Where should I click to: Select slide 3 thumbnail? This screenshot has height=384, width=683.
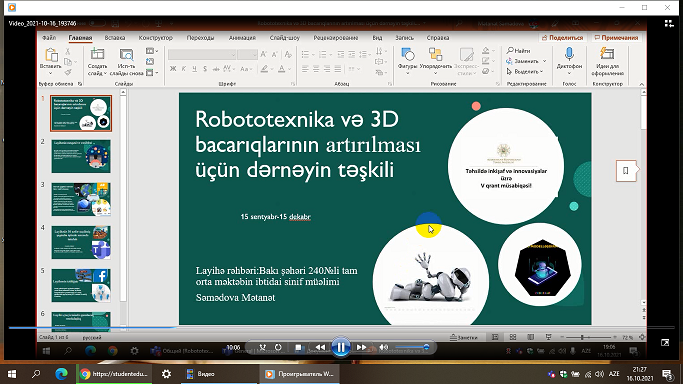pyautogui.click(x=81, y=199)
